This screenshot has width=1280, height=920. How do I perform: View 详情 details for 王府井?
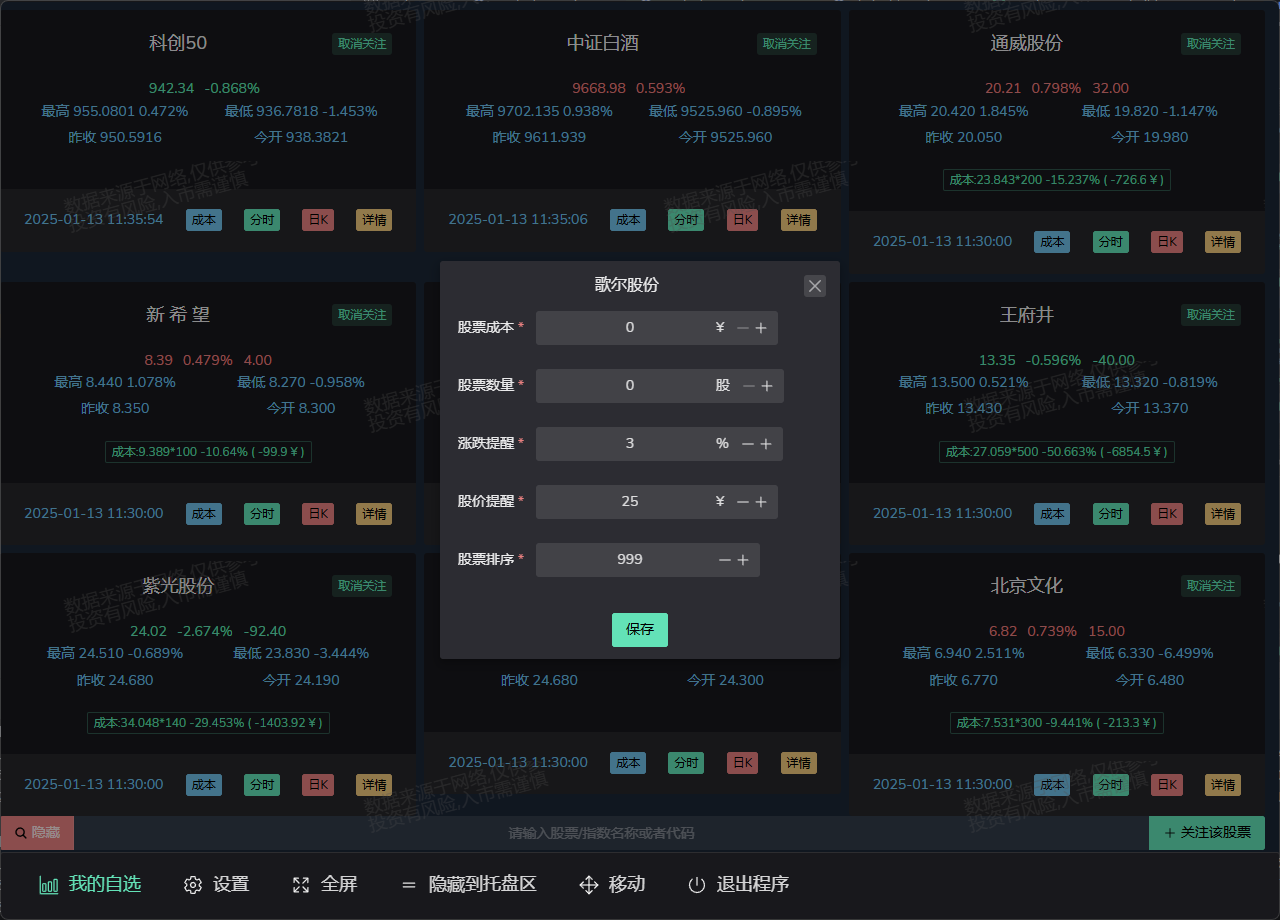pos(1222,513)
